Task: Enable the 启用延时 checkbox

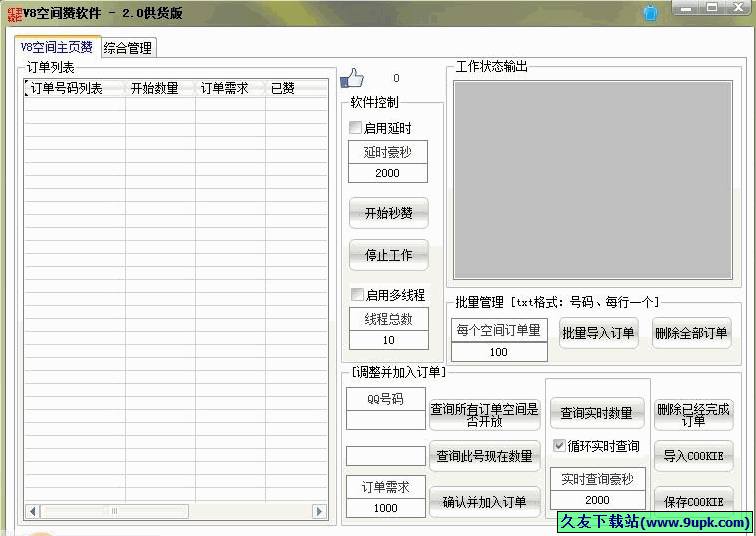Action: pos(355,128)
